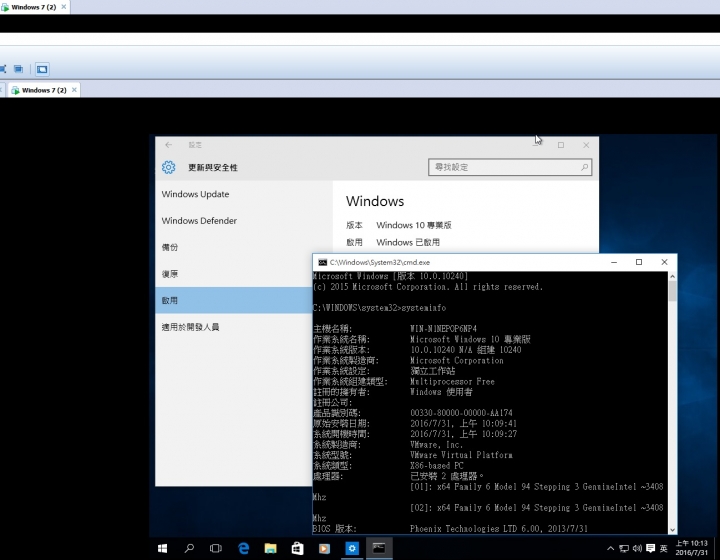Close the lower Windows 7 (2) VM tab
This screenshot has width=720, height=560.
pos(74,90)
